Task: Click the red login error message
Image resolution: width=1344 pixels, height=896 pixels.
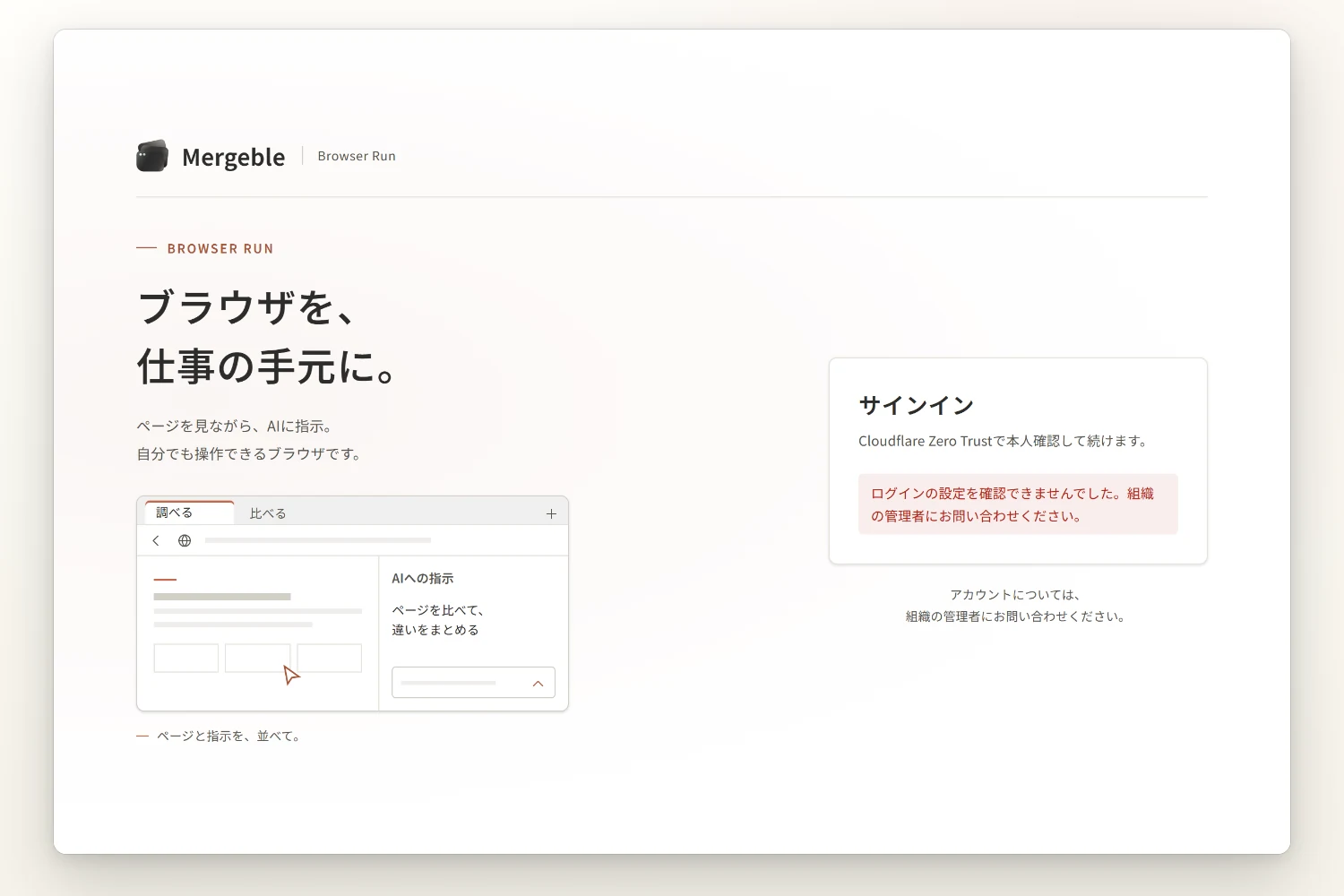Action: [x=1018, y=504]
